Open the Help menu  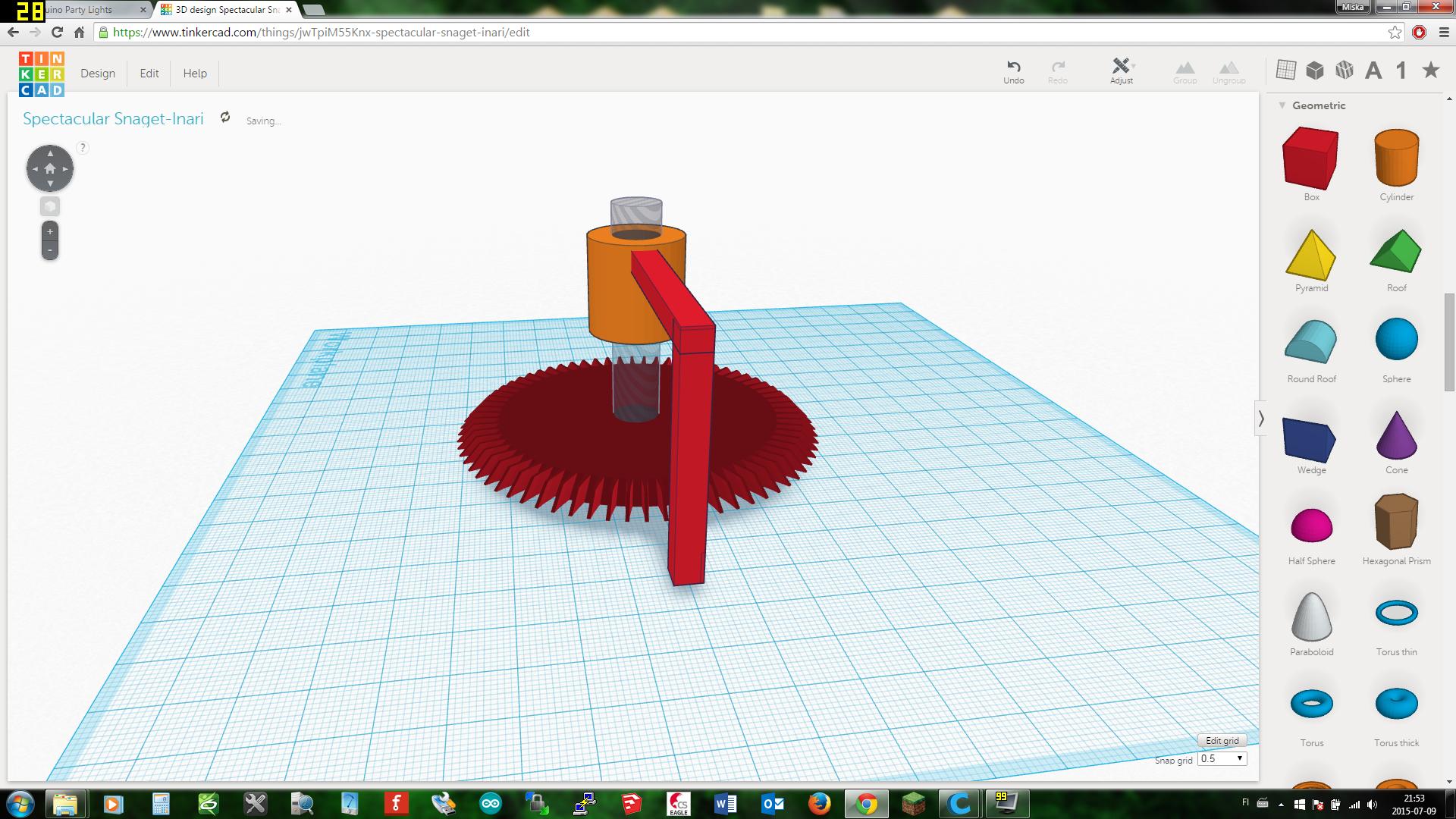(x=195, y=74)
